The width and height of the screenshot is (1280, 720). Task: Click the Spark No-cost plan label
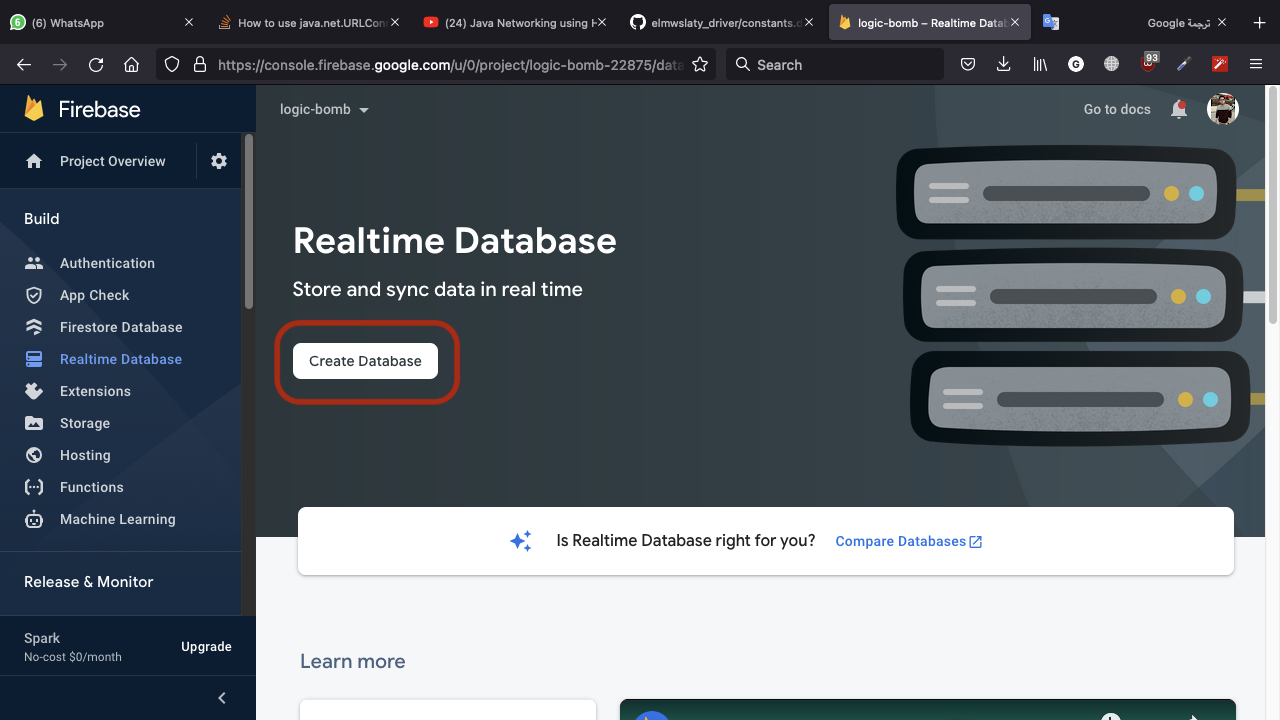click(x=73, y=647)
